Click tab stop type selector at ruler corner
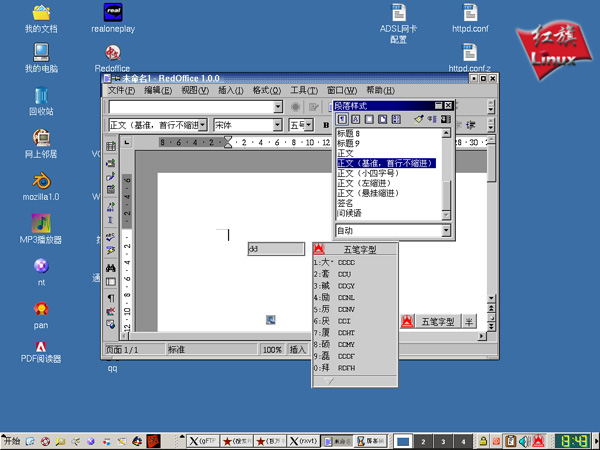Image resolution: width=600 pixels, height=450 pixels. point(127,142)
